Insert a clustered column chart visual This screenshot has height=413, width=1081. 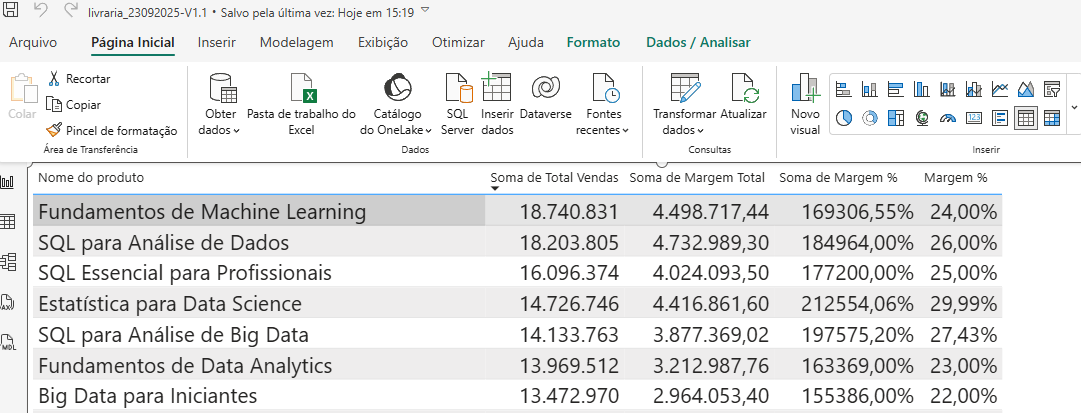click(x=922, y=89)
